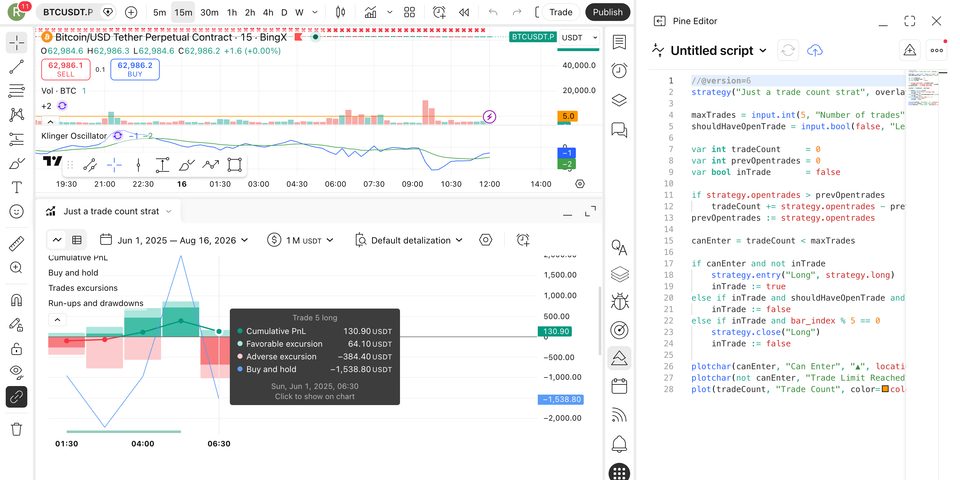Select the brush drawing tool in left toolbar
The image size is (960, 480).
point(17,163)
